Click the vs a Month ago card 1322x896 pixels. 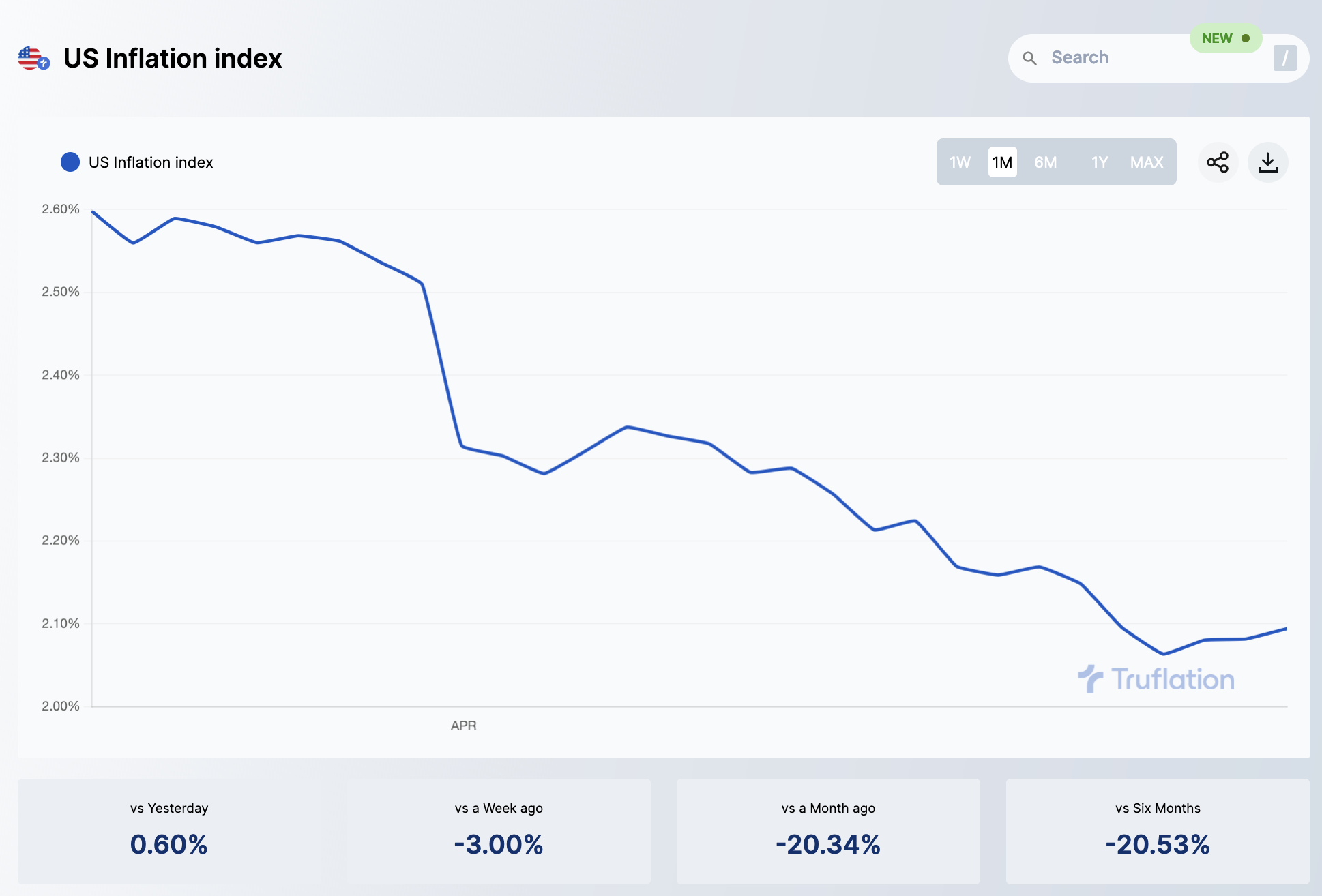[828, 831]
